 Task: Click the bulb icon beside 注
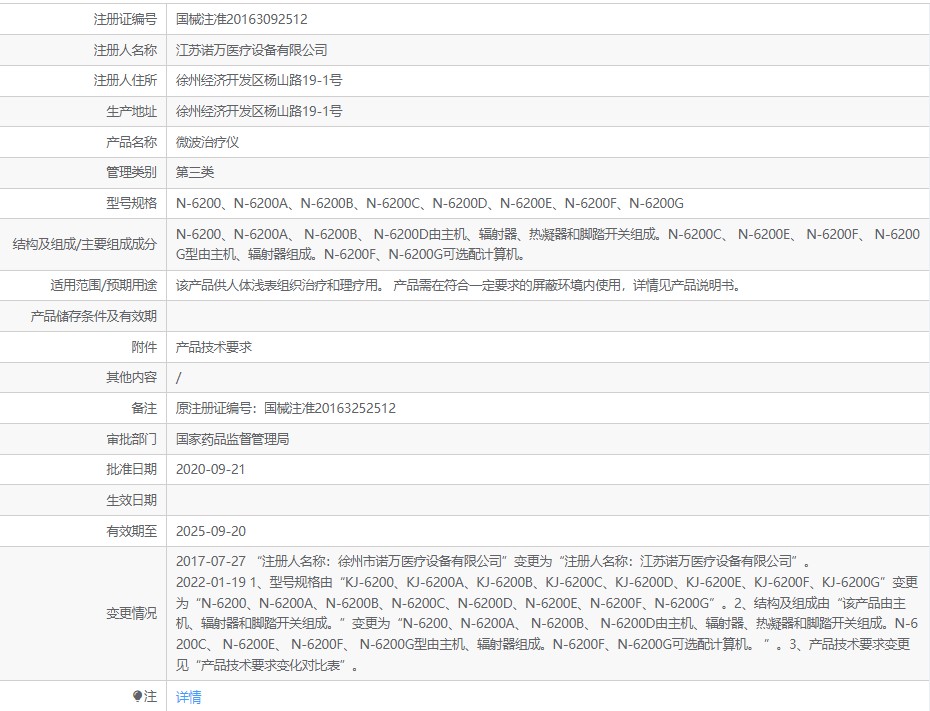click(x=138, y=696)
